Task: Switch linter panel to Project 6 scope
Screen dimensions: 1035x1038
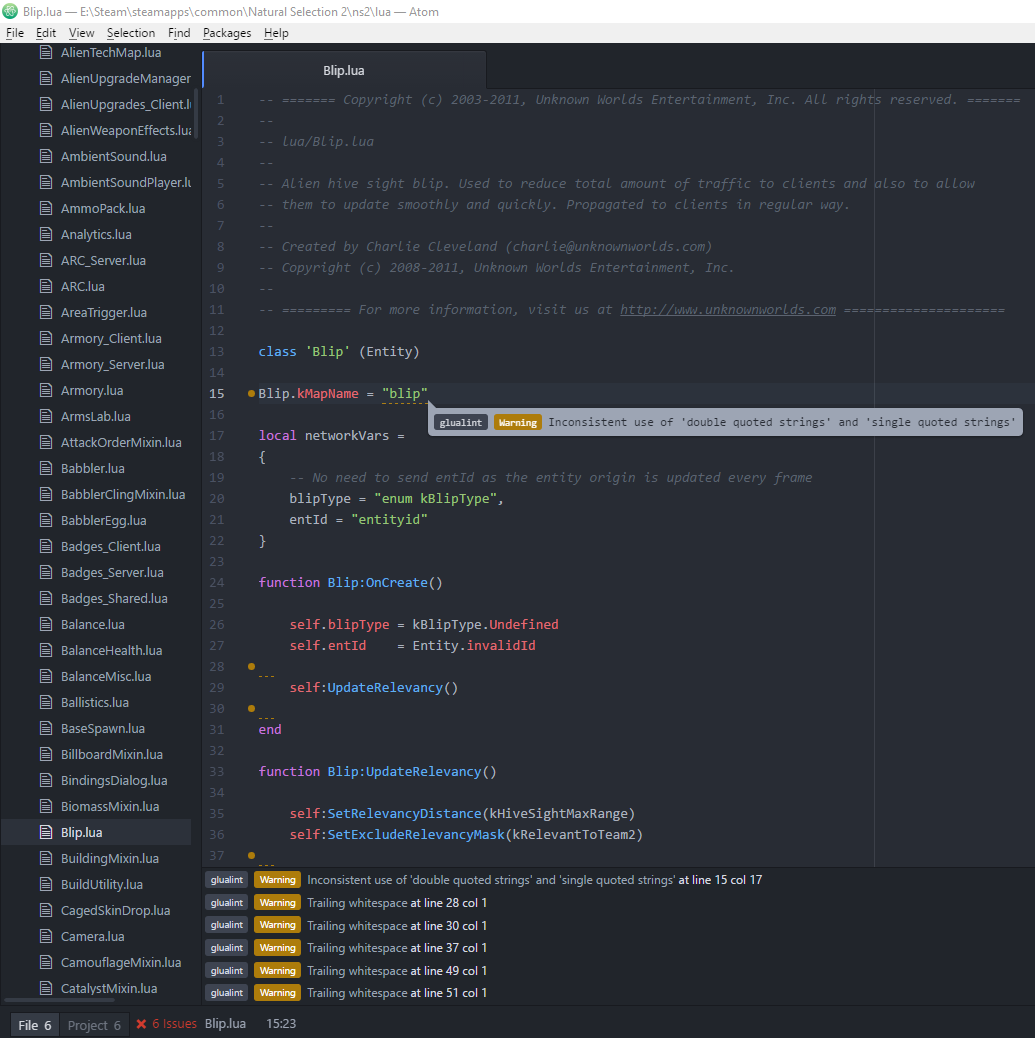Action: click(x=93, y=1025)
